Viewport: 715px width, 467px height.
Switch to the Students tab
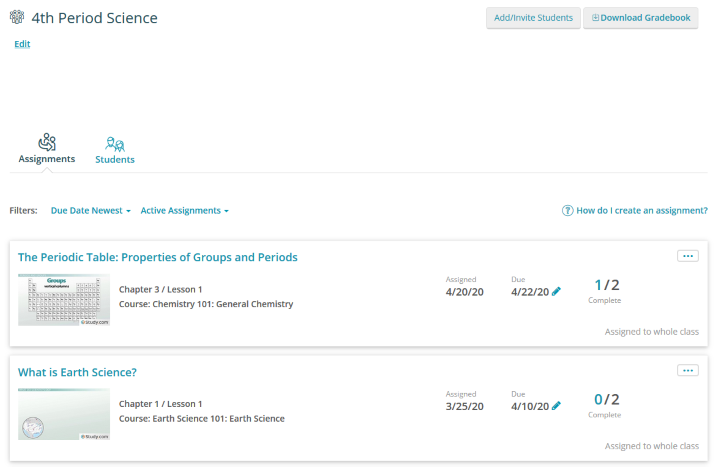coord(115,160)
